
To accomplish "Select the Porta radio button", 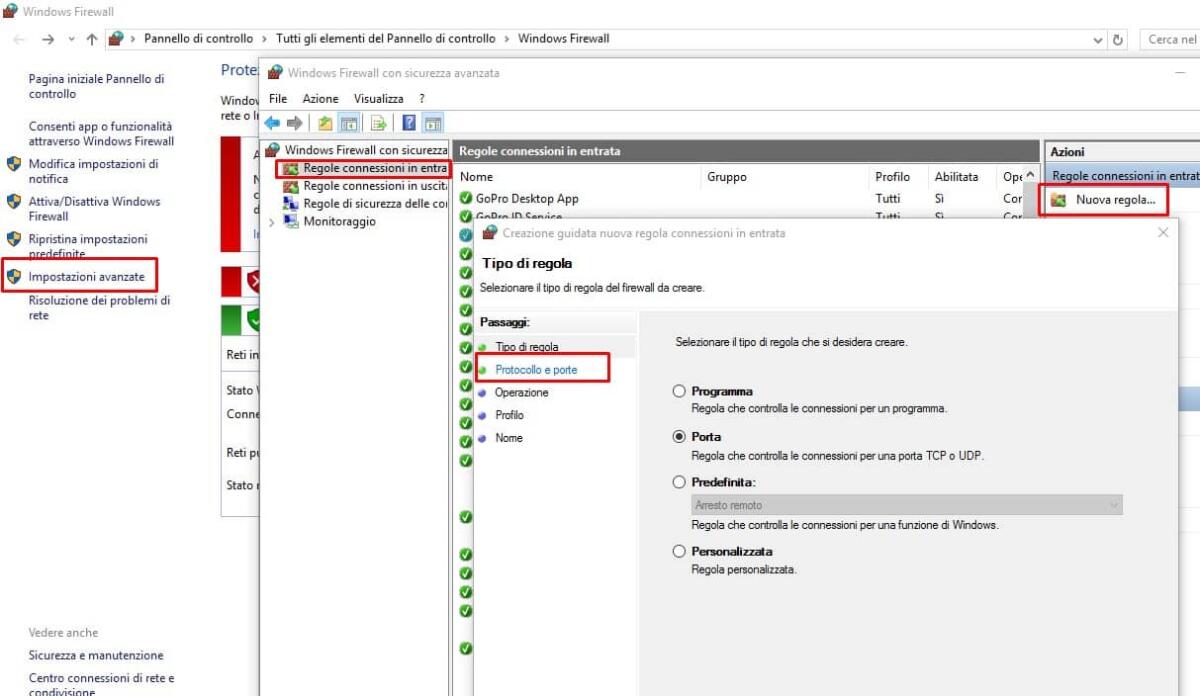I will [x=680, y=437].
